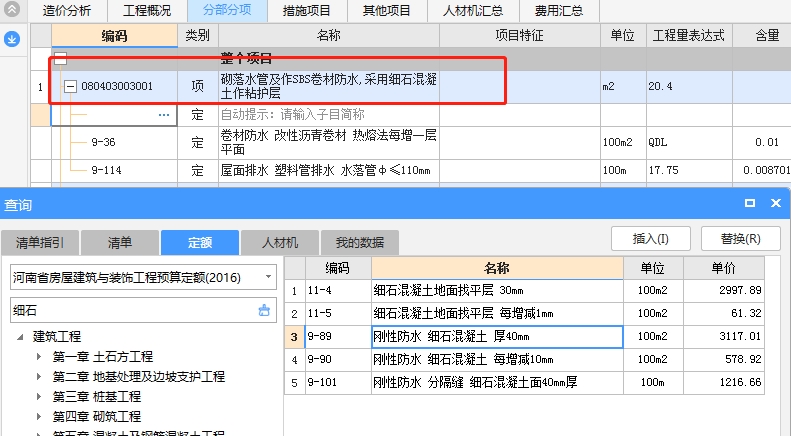Image resolution: width=791 pixels, height=436 pixels.
Task: Collapse item 080403003001 sub-rows
Action: click(70, 86)
